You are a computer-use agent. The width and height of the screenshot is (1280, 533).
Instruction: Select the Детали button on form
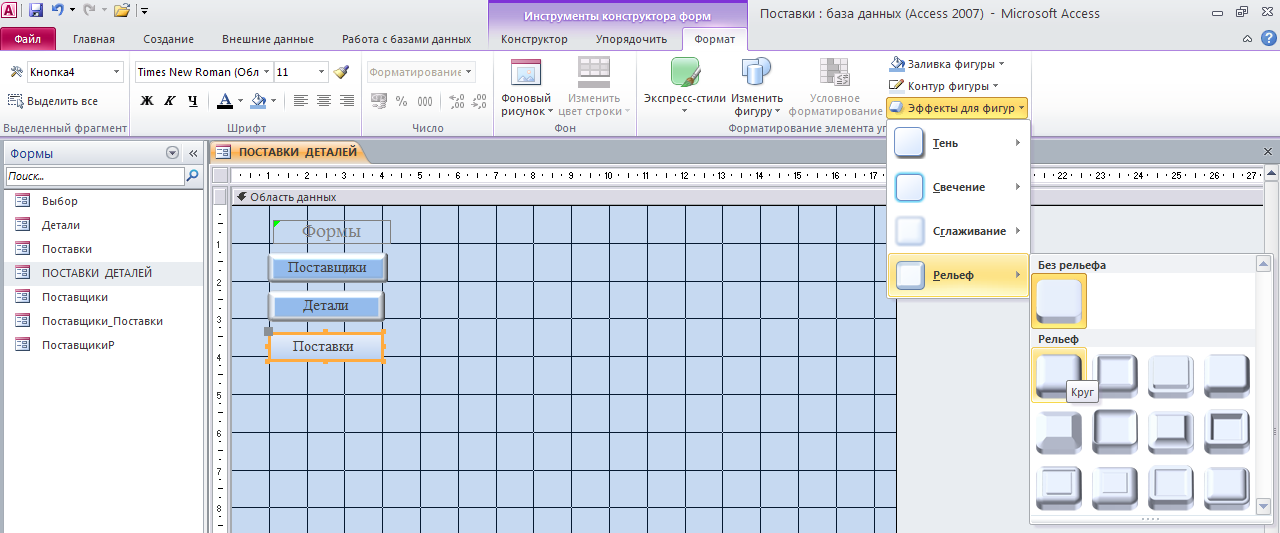tap(326, 306)
